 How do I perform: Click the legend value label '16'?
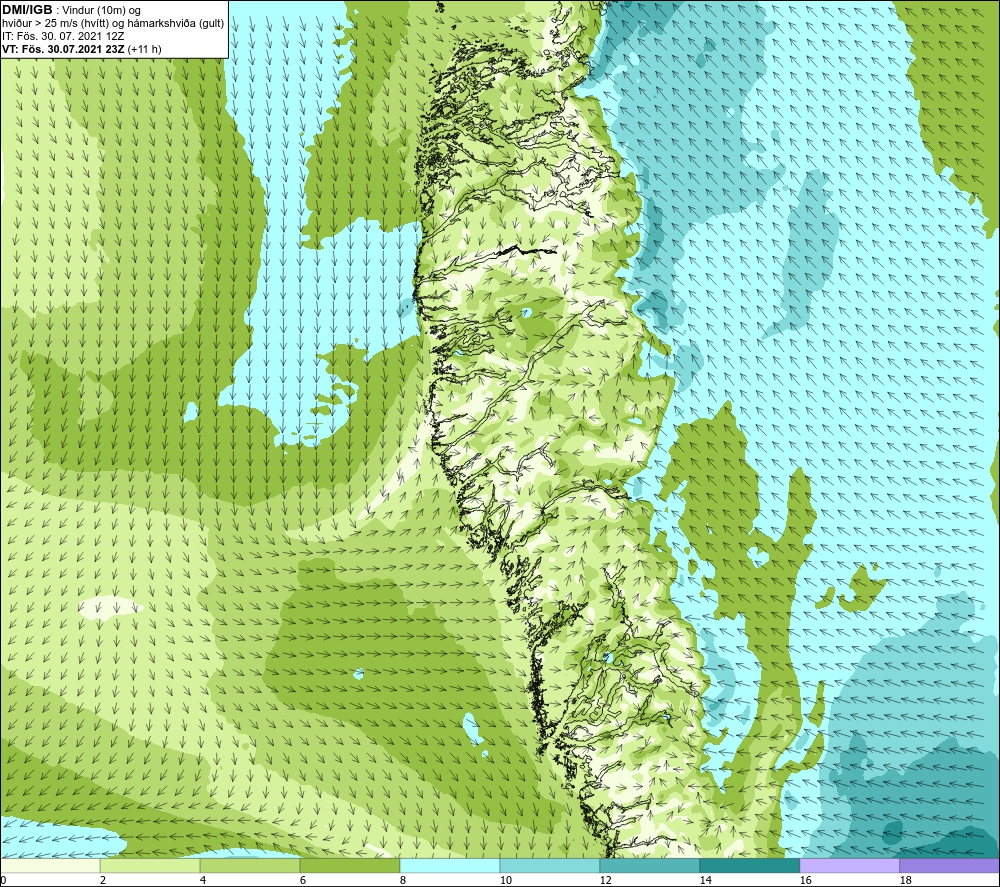point(805,880)
